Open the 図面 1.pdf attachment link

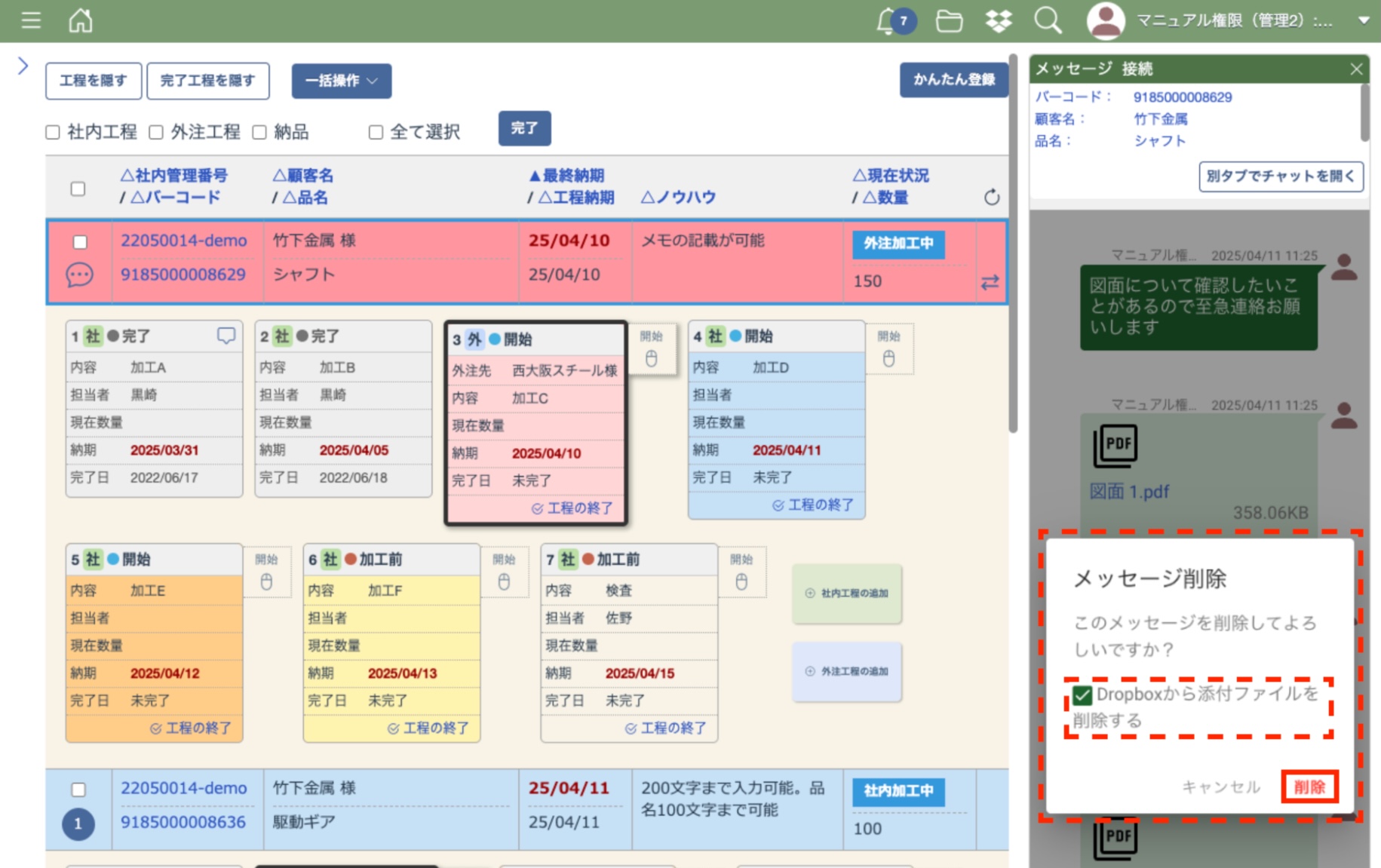[x=1128, y=492]
